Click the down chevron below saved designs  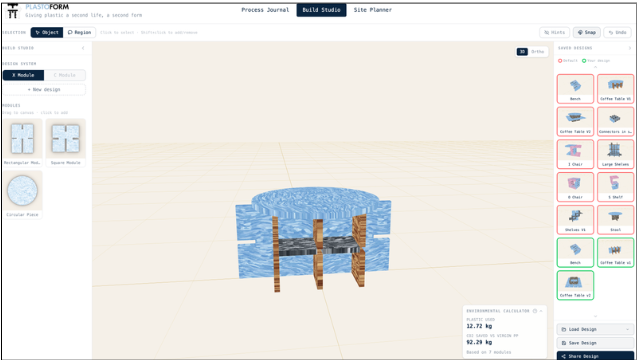(x=596, y=316)
